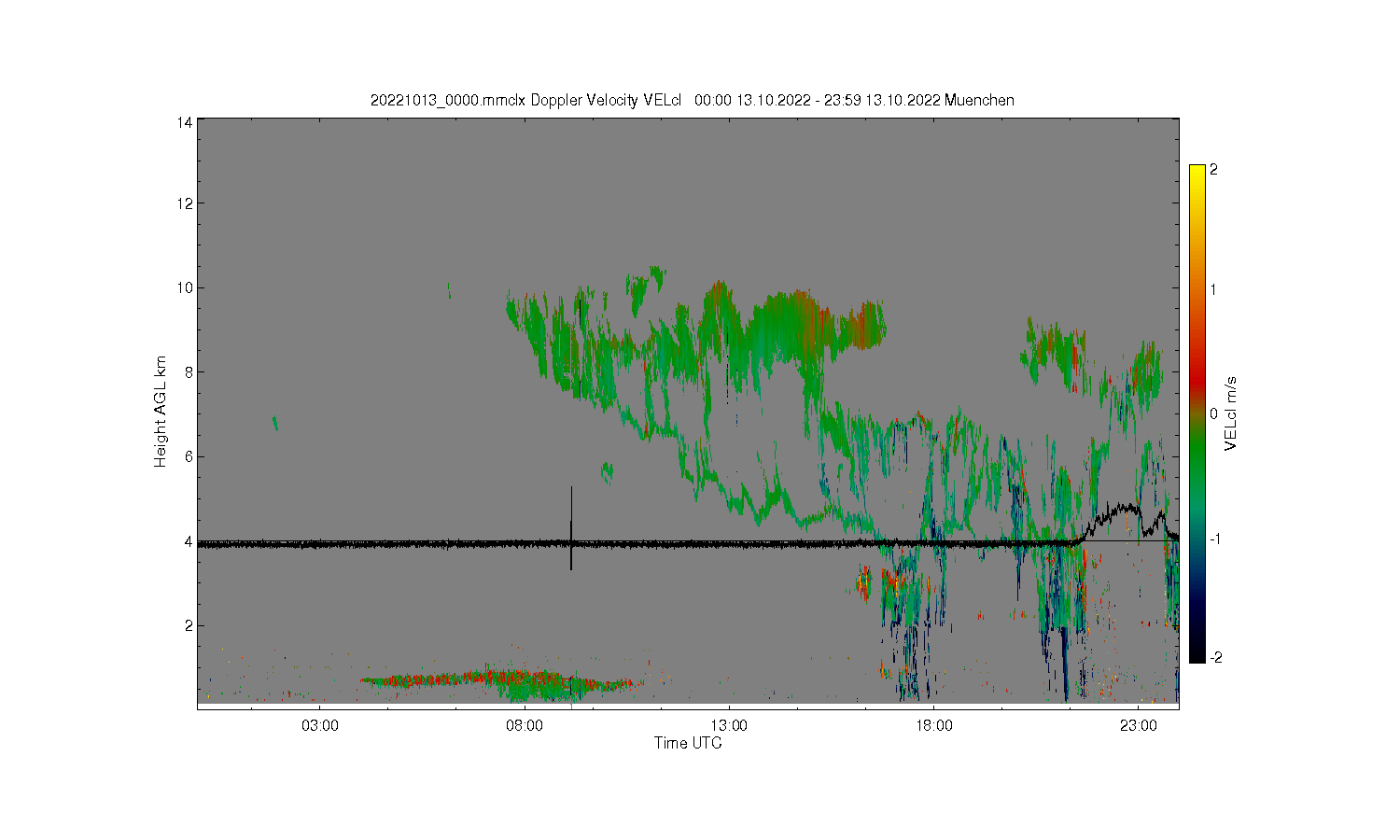Click the plot title mentioning Doppler Velocity VELcl
Viewport: 1400px width, 840px height.
(692, 100)
